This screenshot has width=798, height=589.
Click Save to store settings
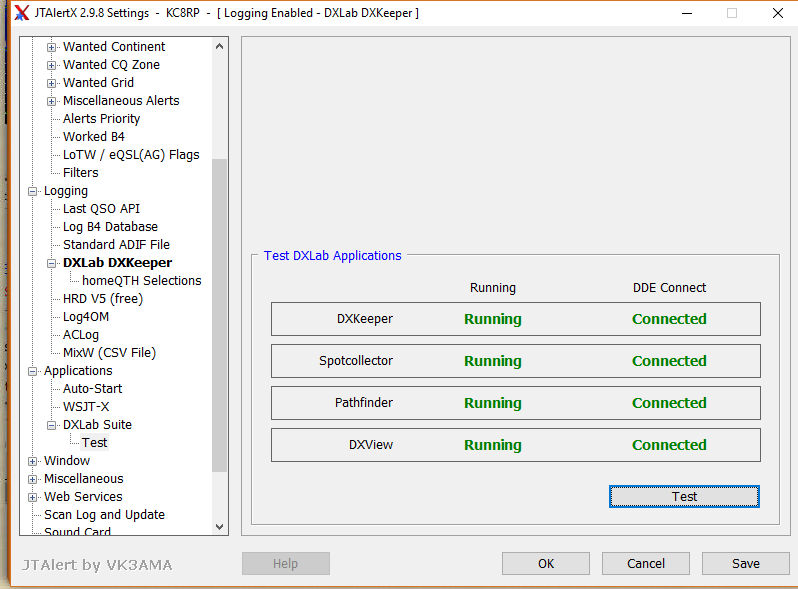745,564
